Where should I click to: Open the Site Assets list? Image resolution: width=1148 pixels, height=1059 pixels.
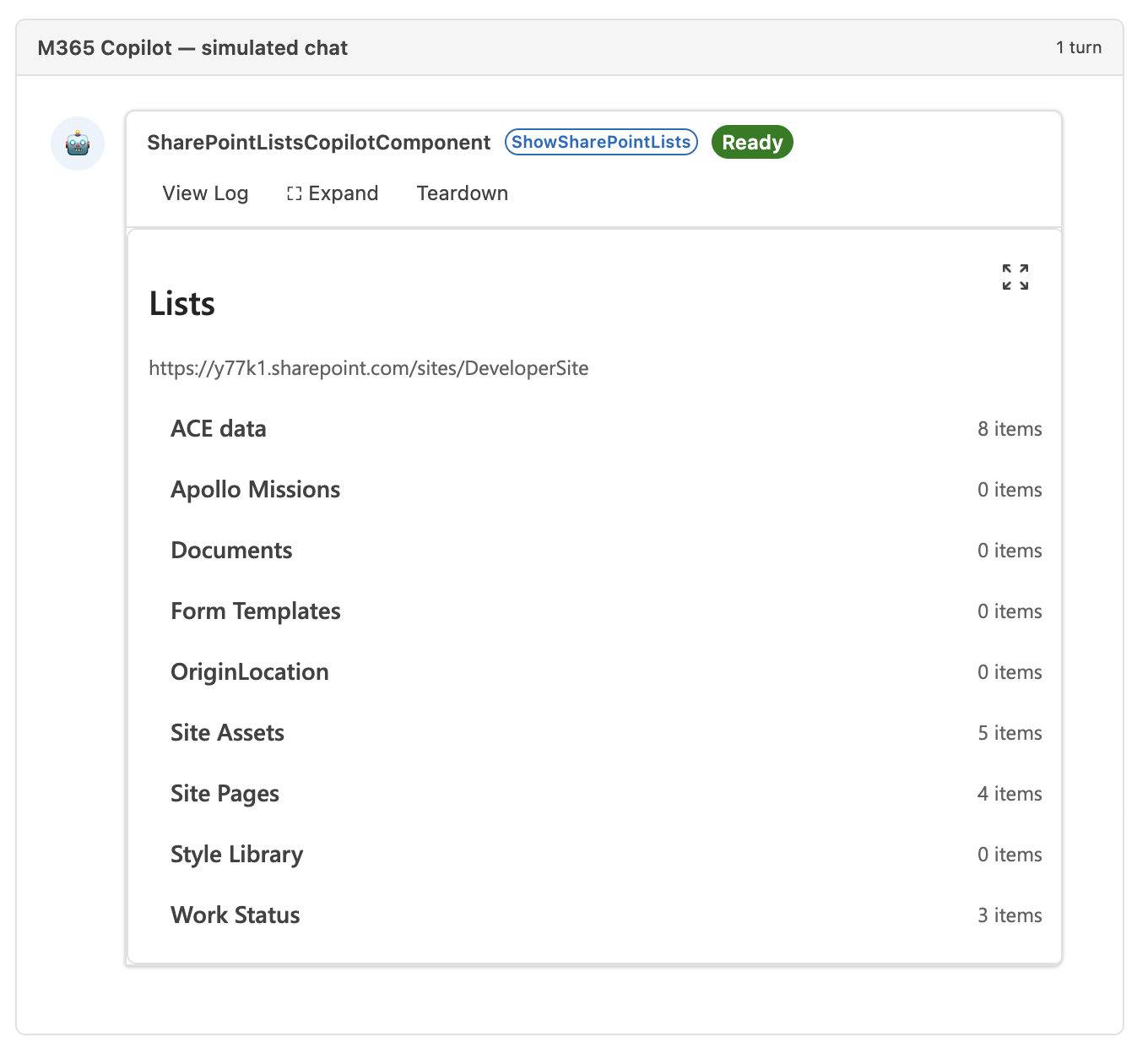tap(595, 733)
